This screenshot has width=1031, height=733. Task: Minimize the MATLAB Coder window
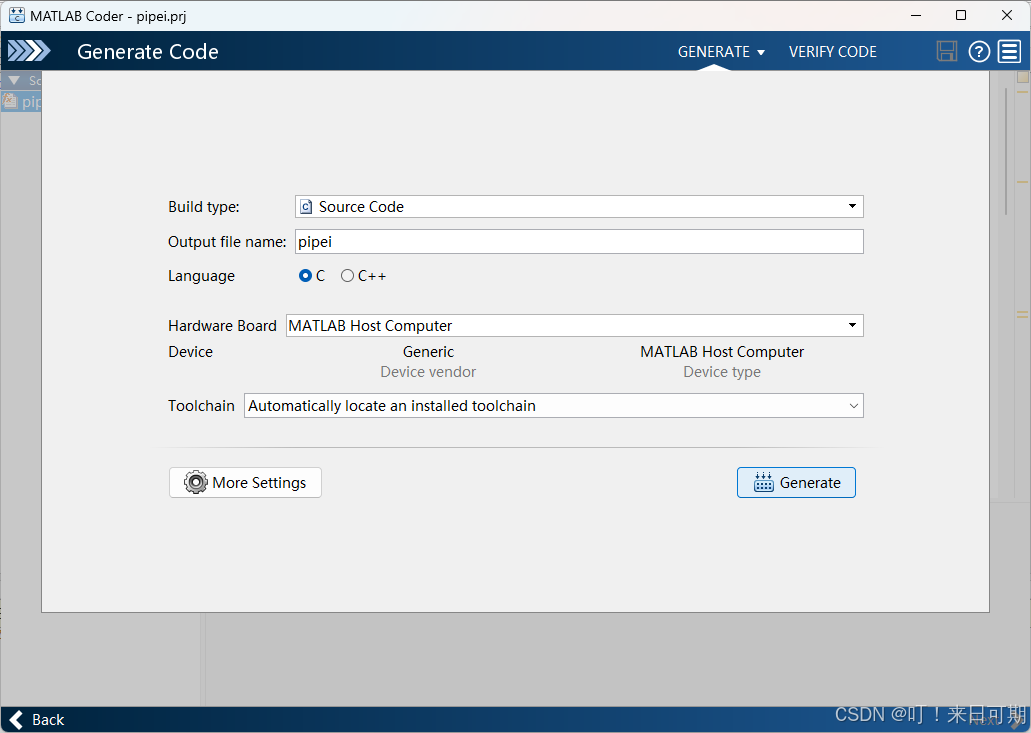(916, 15)
